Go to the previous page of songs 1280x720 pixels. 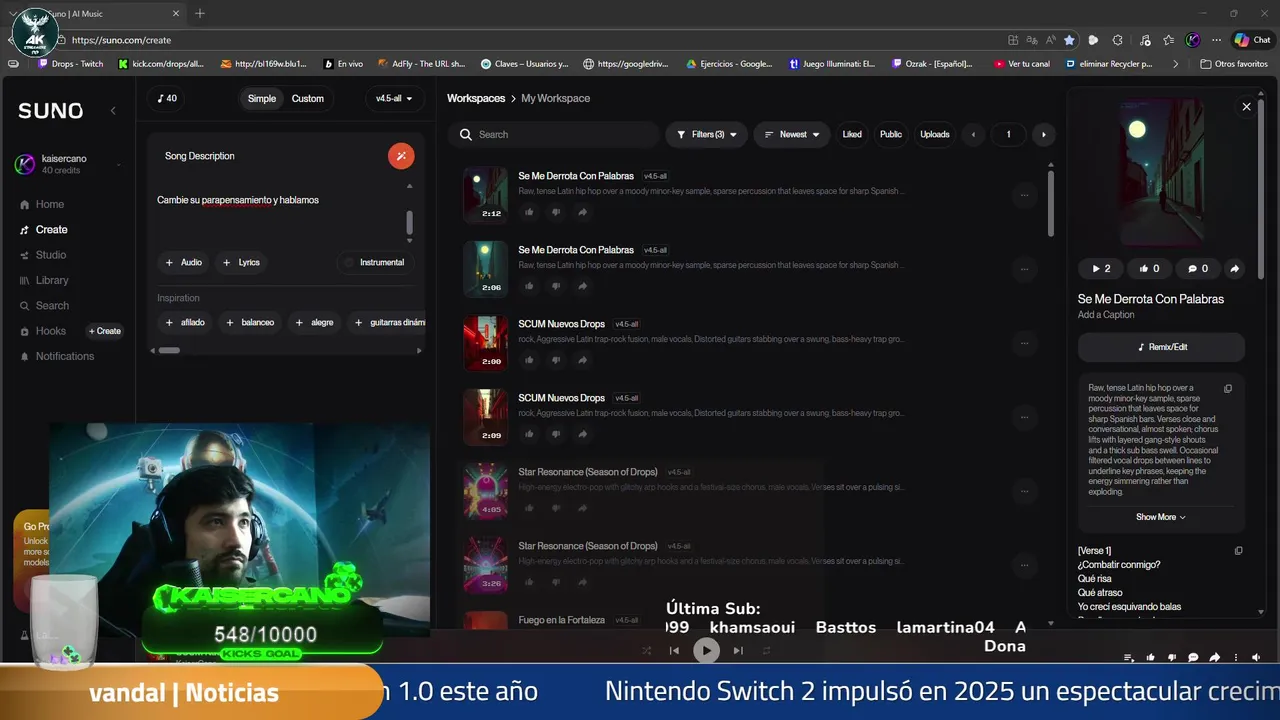tap(974, 134)
